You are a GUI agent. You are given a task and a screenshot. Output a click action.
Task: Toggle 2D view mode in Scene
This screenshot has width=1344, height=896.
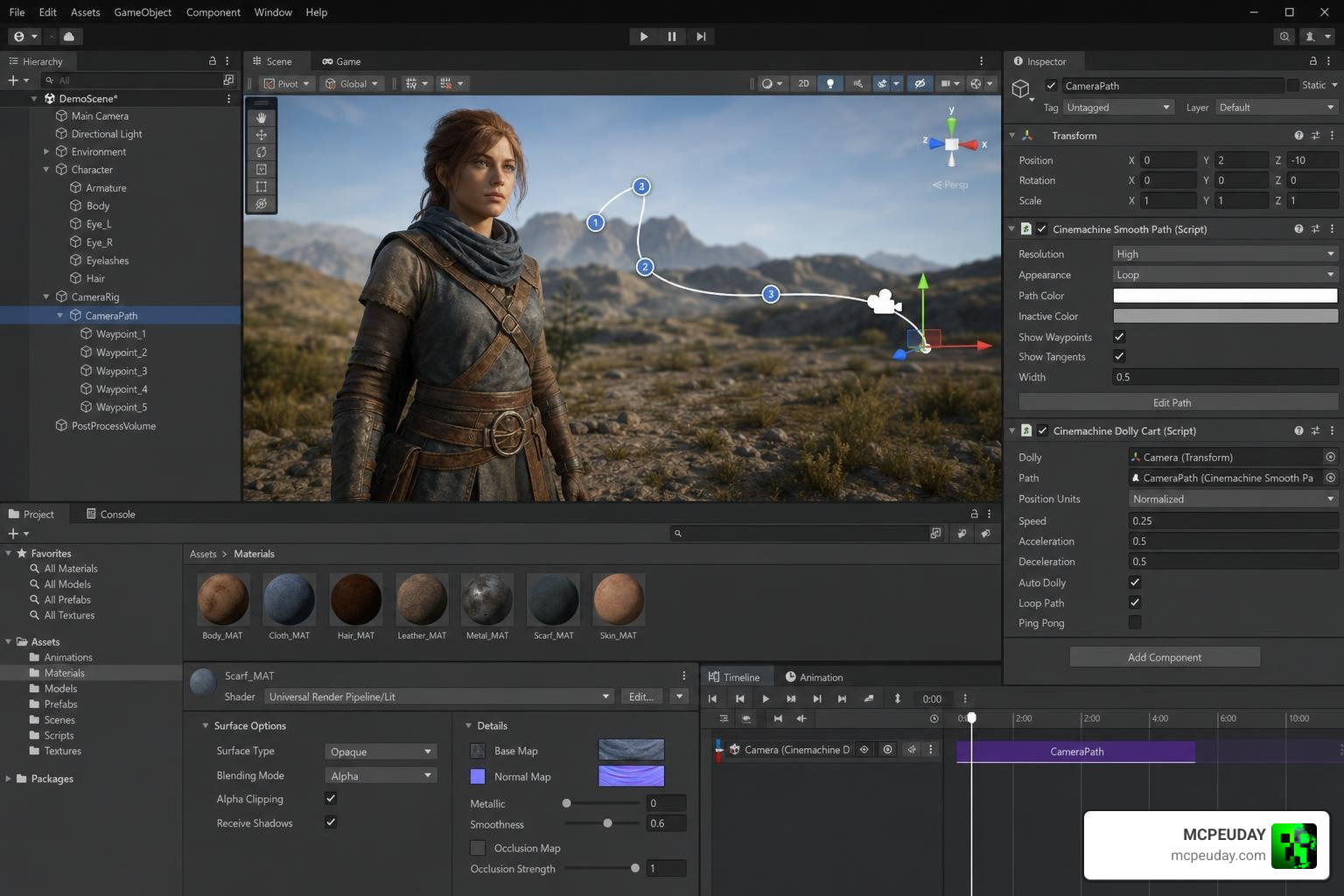[803, 84]
